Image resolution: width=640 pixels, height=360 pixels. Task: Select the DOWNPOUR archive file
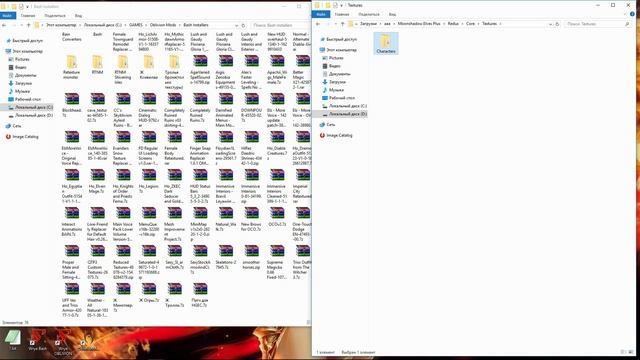[251, 107]
